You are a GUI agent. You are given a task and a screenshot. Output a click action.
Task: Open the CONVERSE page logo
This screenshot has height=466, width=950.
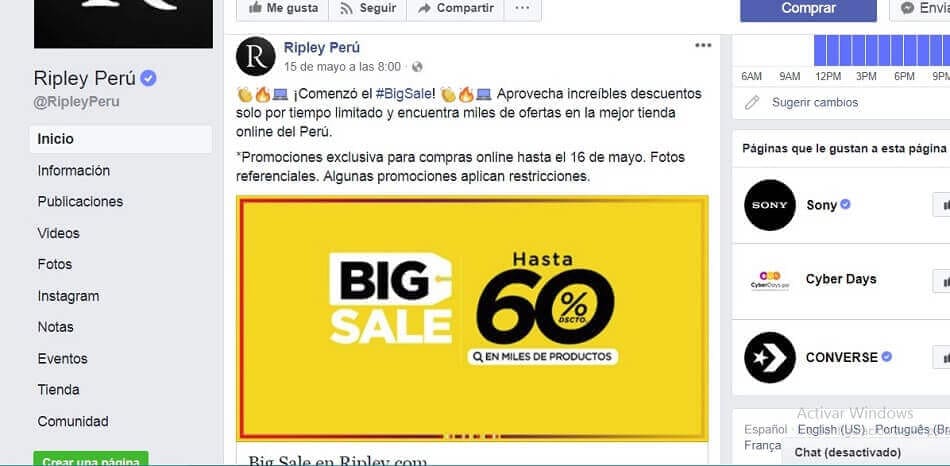(x=769, y=358)
